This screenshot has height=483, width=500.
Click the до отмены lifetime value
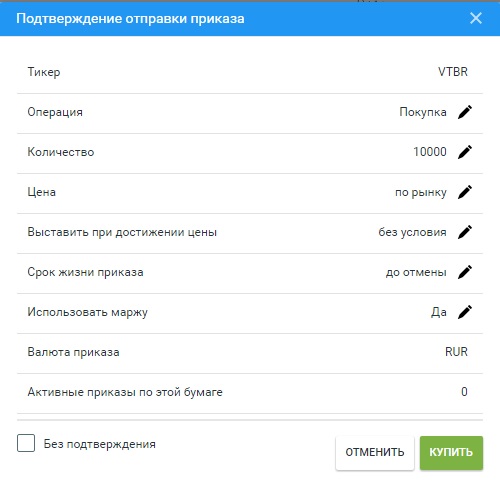click(416, 272)
